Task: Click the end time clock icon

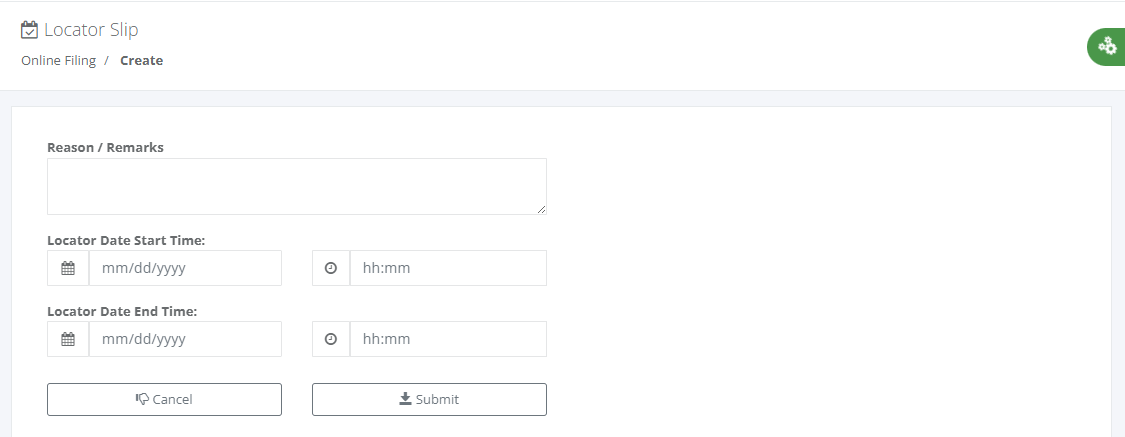Action: tap(331, 339)
